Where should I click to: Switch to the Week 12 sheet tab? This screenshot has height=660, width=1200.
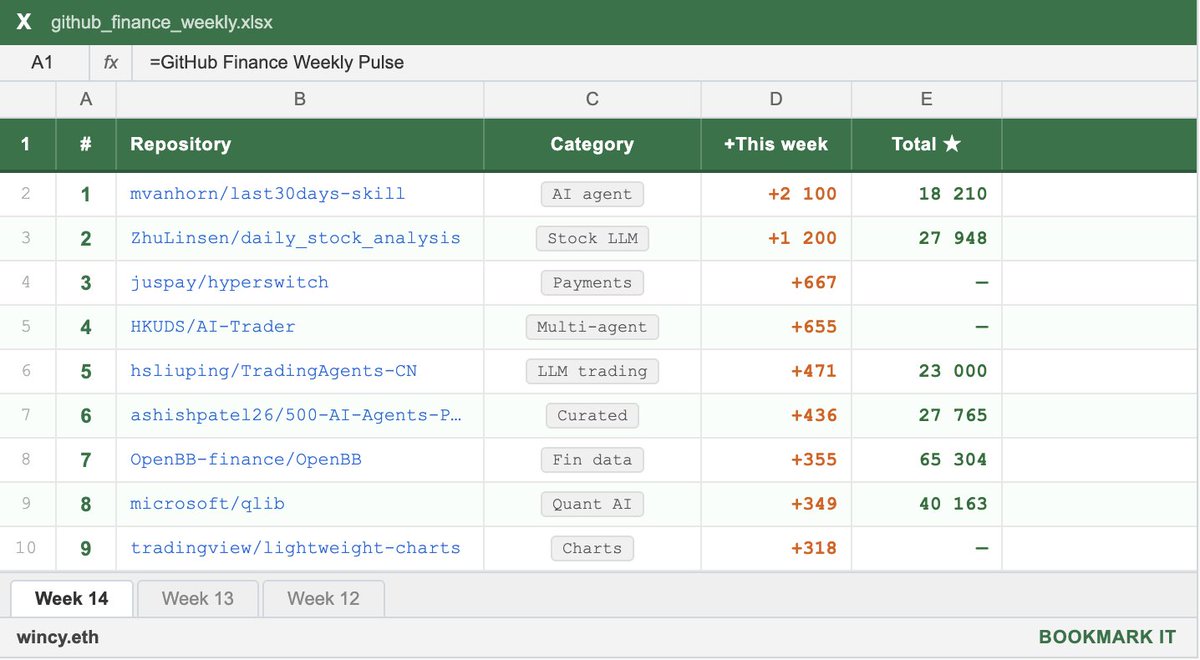coord(323,598)
